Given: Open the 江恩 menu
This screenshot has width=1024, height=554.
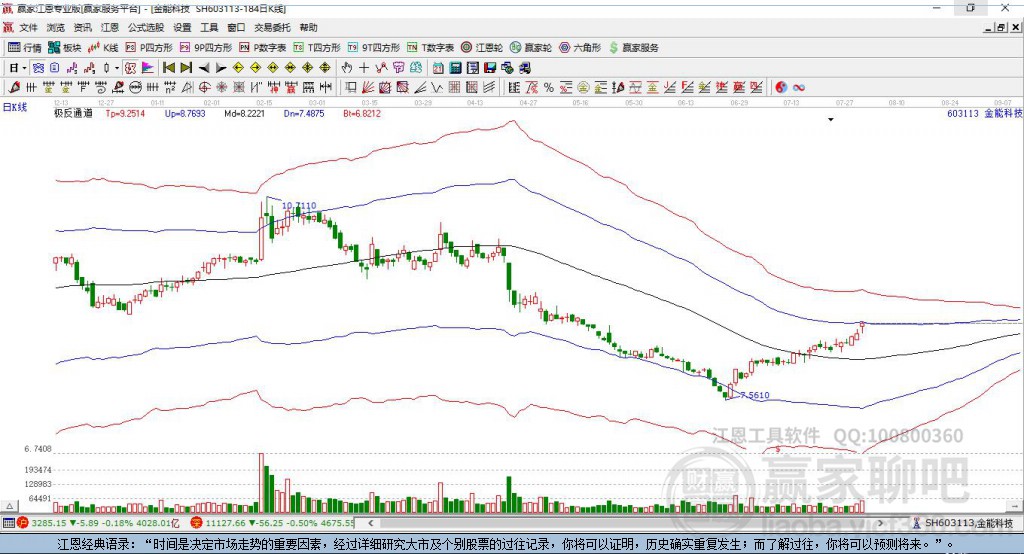Looking at the screenshot, I should [110, 27].
